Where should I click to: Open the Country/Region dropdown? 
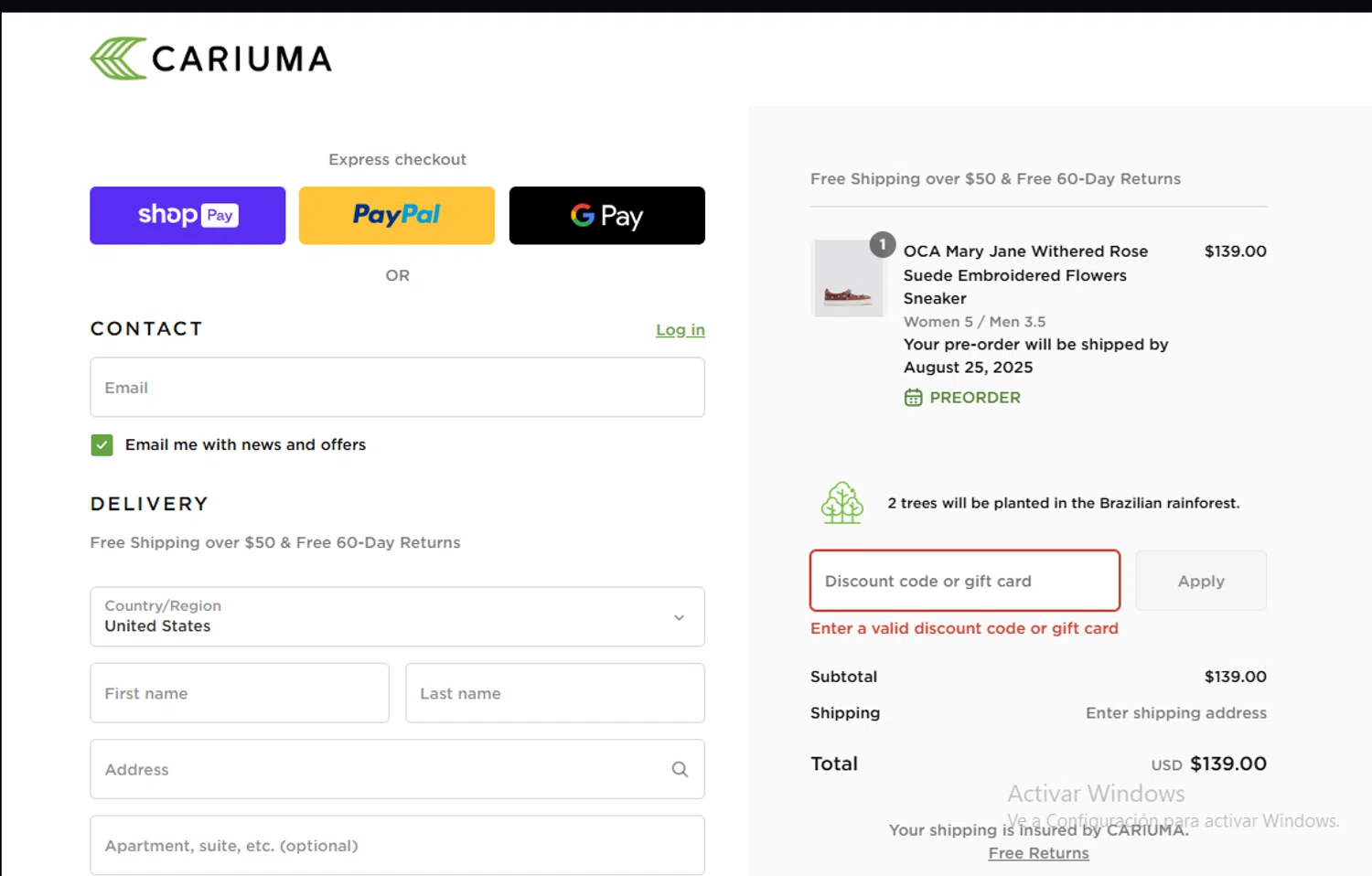397,616
